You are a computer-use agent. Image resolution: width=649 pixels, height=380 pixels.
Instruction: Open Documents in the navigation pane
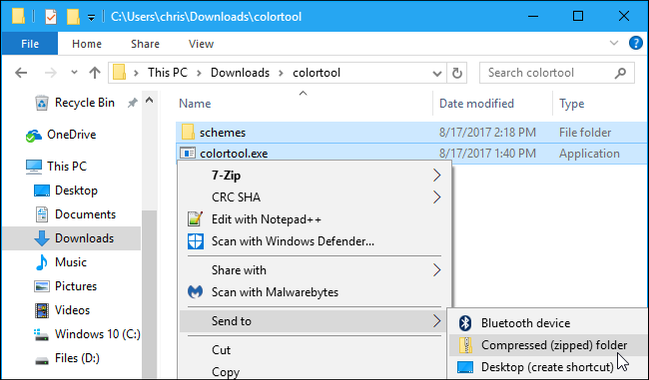coord(75,214)
